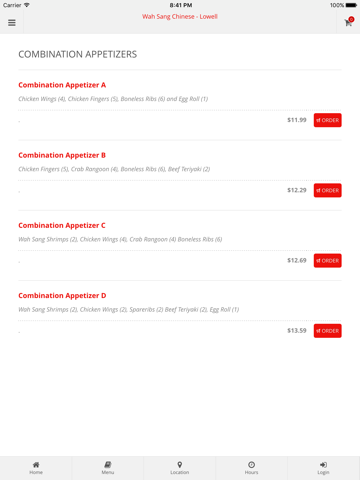Click Wah Sang Chinese - Lowell header title
The width and height of the screenshot is (360, 480).
tap(180, 16)
